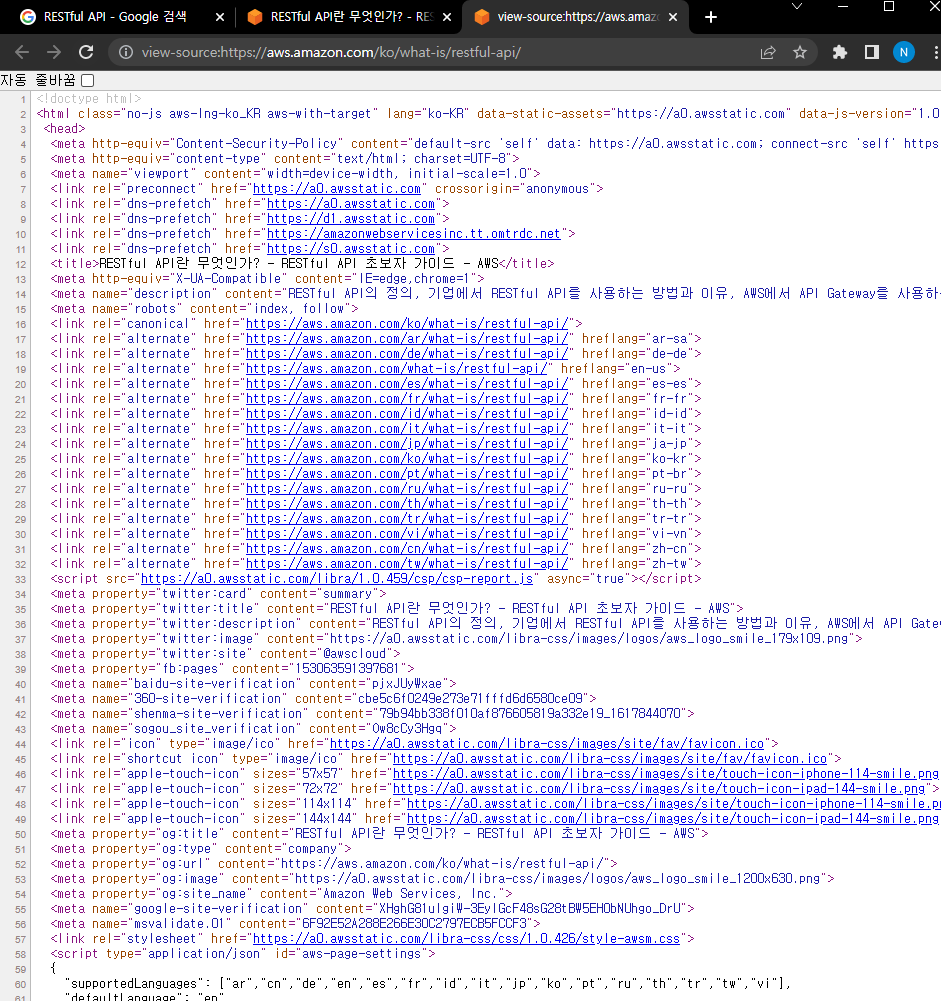Screen dimensions: 941x1001
Task: Close the RESTful API란 무엇인가 tab
Action: click(447, 17)
